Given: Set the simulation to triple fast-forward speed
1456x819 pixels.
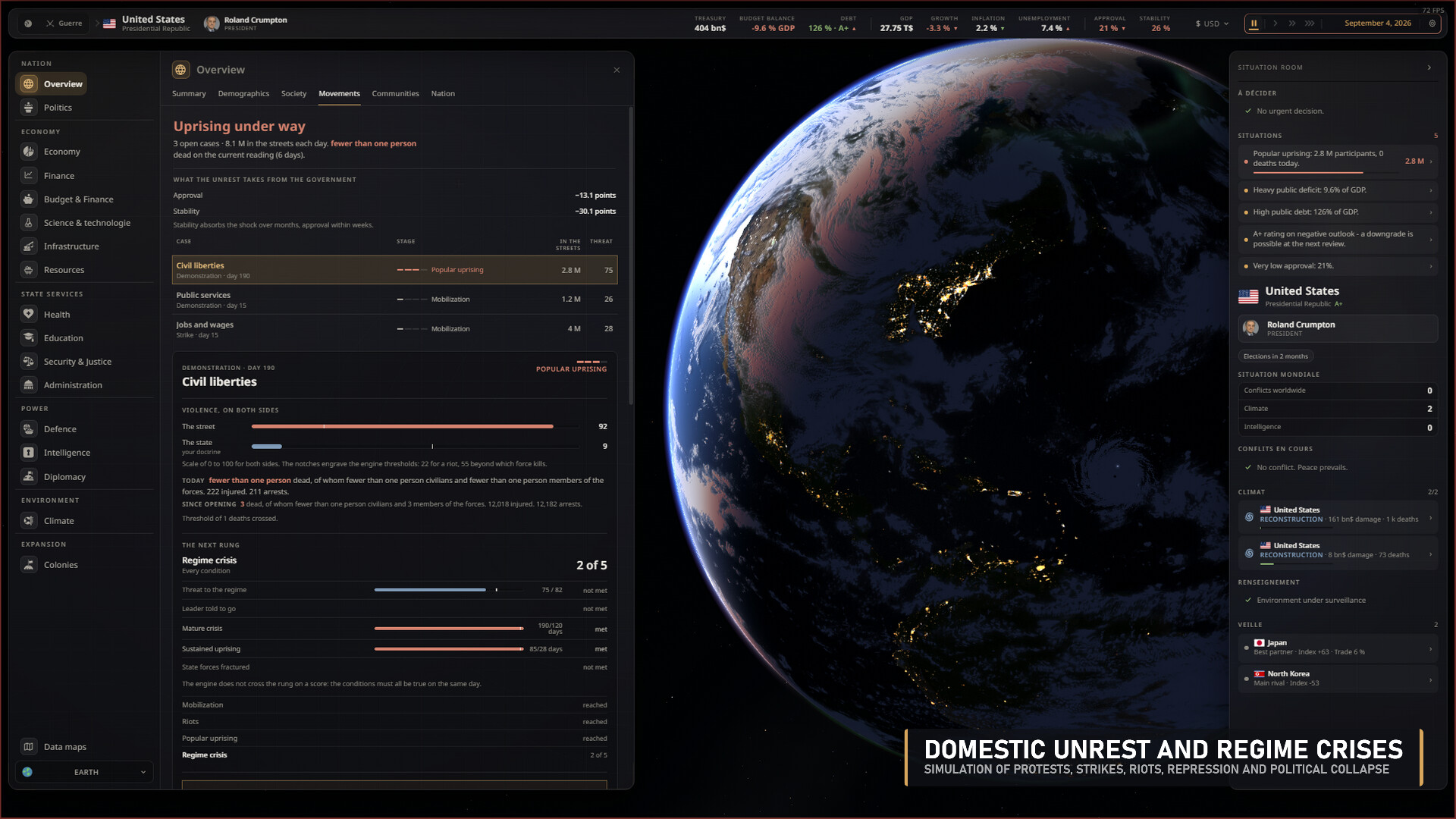Looking at the screenshot, I should [1310, 24].
